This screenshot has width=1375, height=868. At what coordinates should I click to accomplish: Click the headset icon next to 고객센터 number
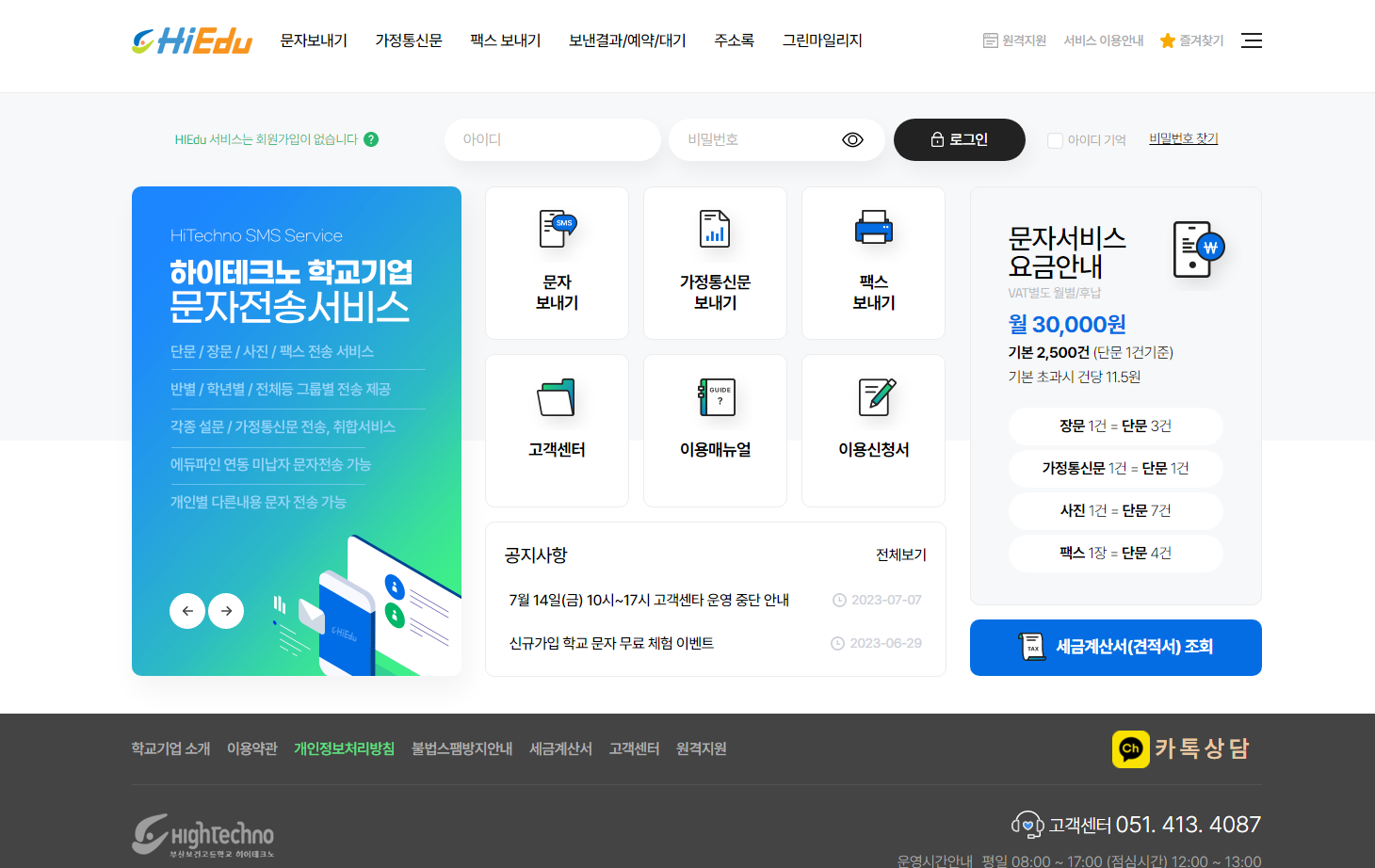point(1027,823)
